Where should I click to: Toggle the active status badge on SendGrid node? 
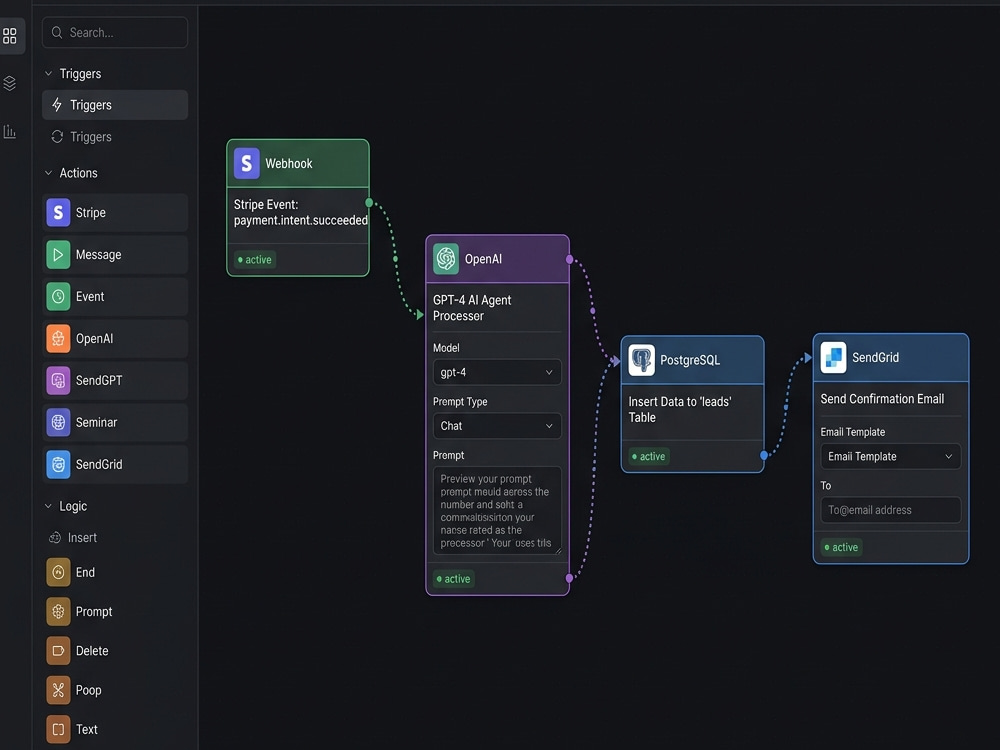tap(841, 547)
